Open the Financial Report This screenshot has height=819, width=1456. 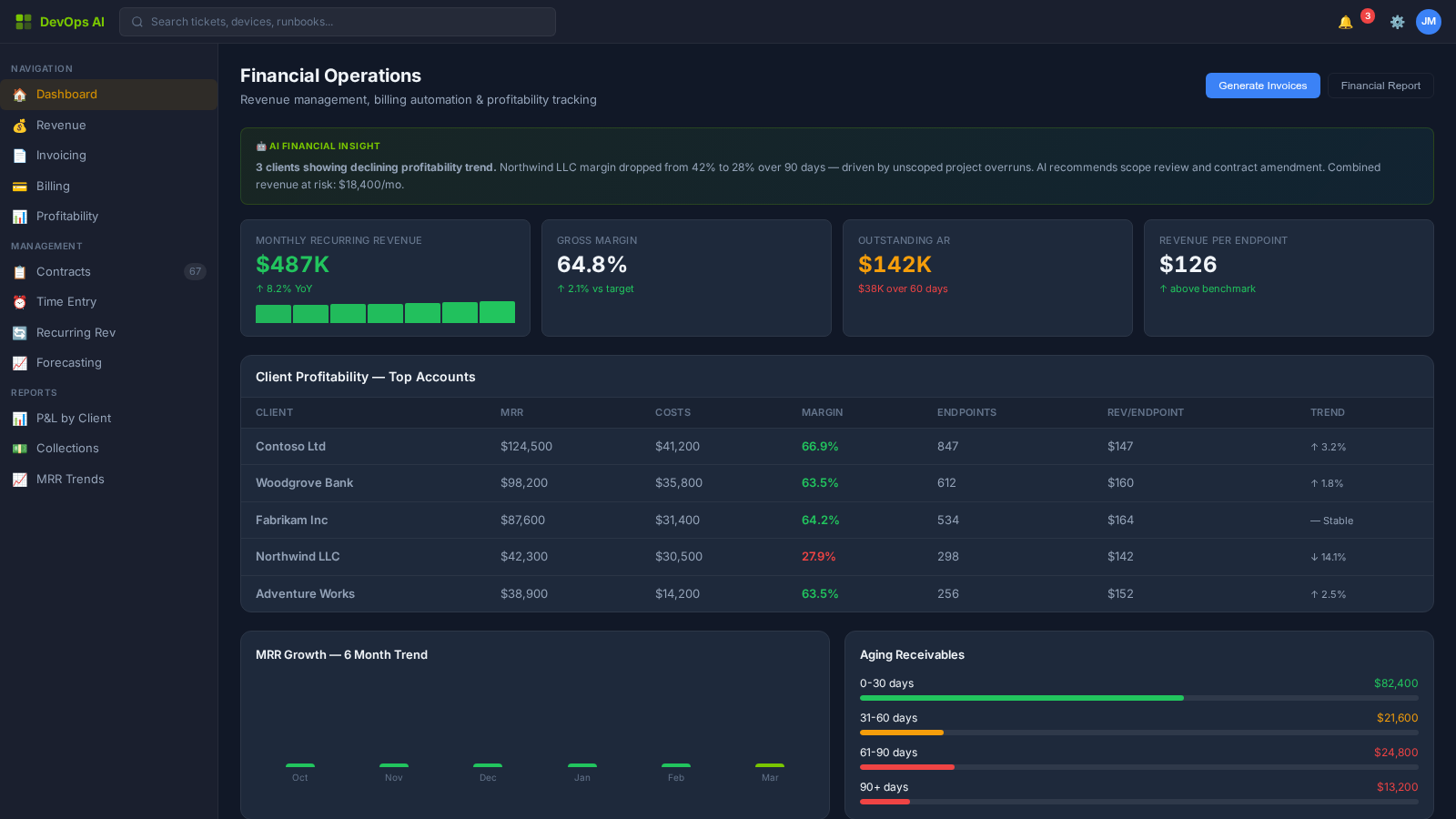point(1380,85)
